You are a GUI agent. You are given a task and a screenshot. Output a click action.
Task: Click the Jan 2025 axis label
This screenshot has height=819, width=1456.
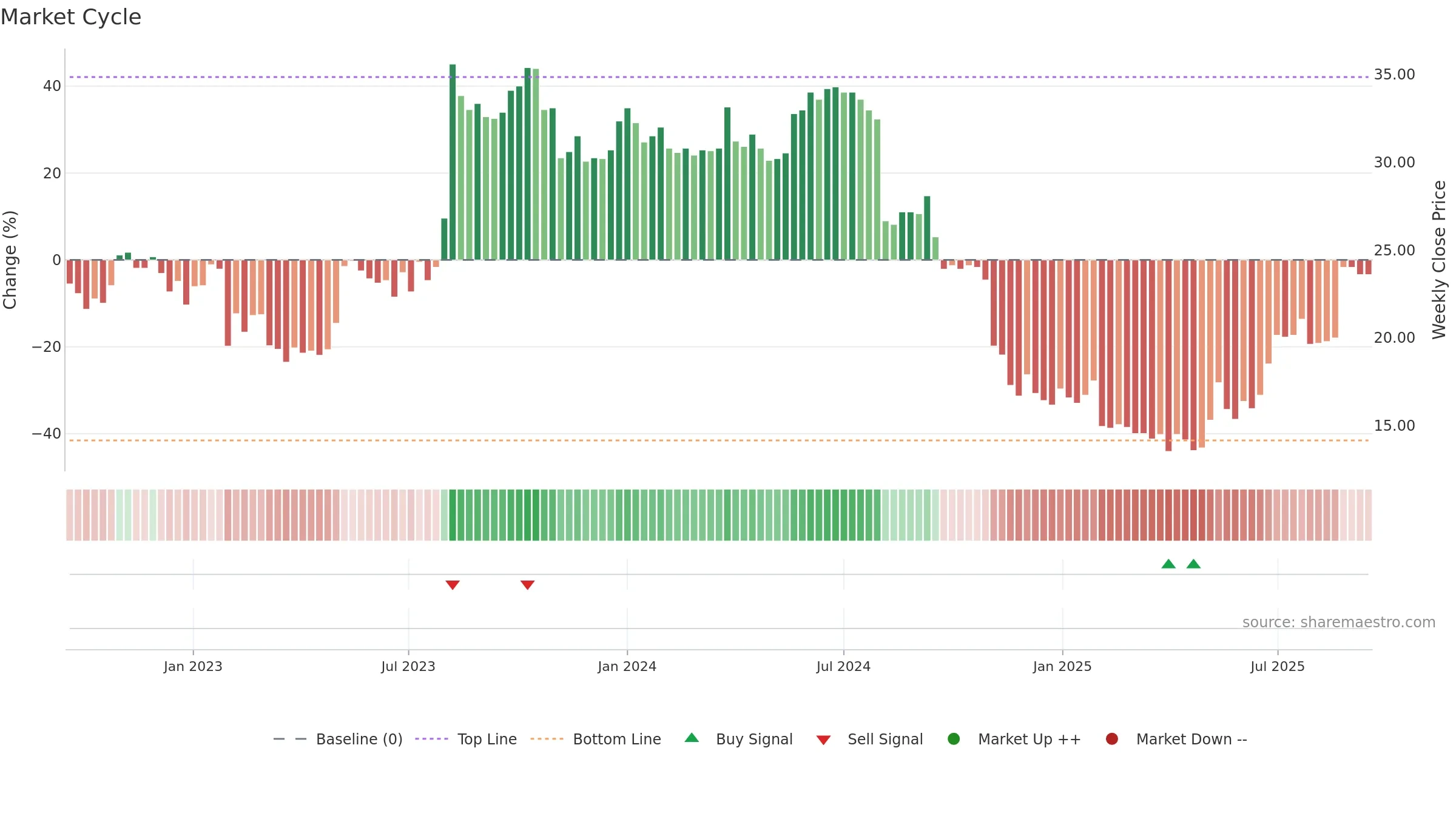(1062, 666)
